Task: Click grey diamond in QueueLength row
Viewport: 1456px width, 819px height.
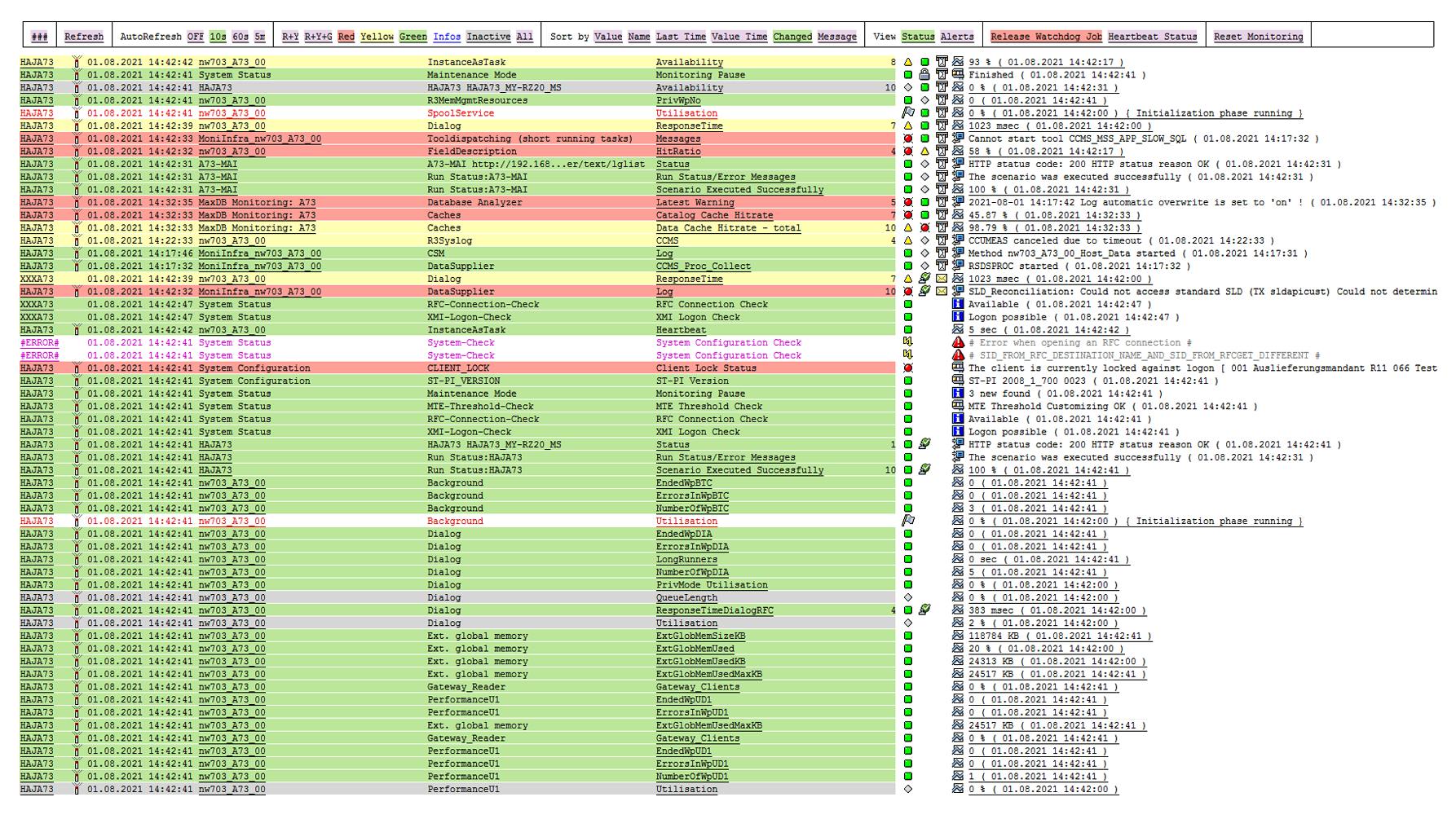Action: pyautogui.click(x=908, y=597)
